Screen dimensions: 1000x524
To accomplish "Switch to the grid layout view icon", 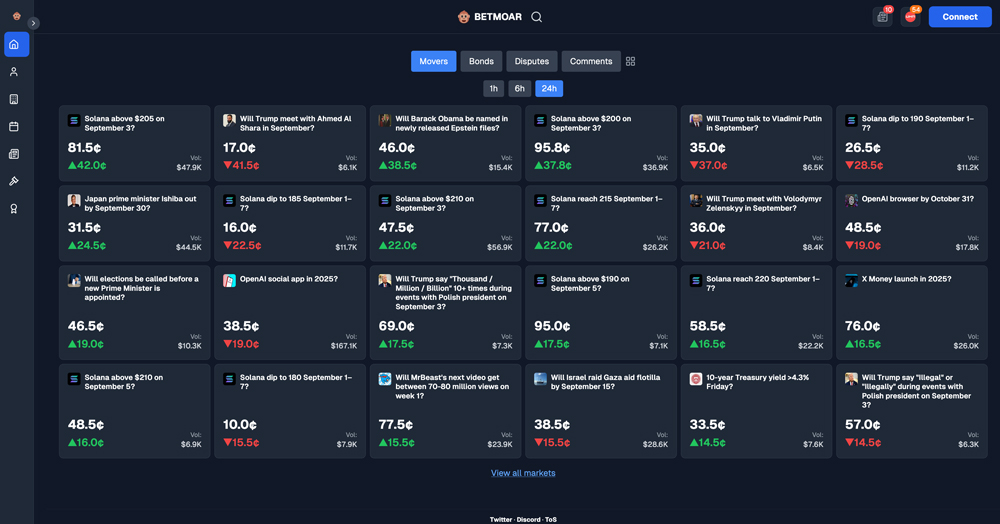I will [630, 62].
